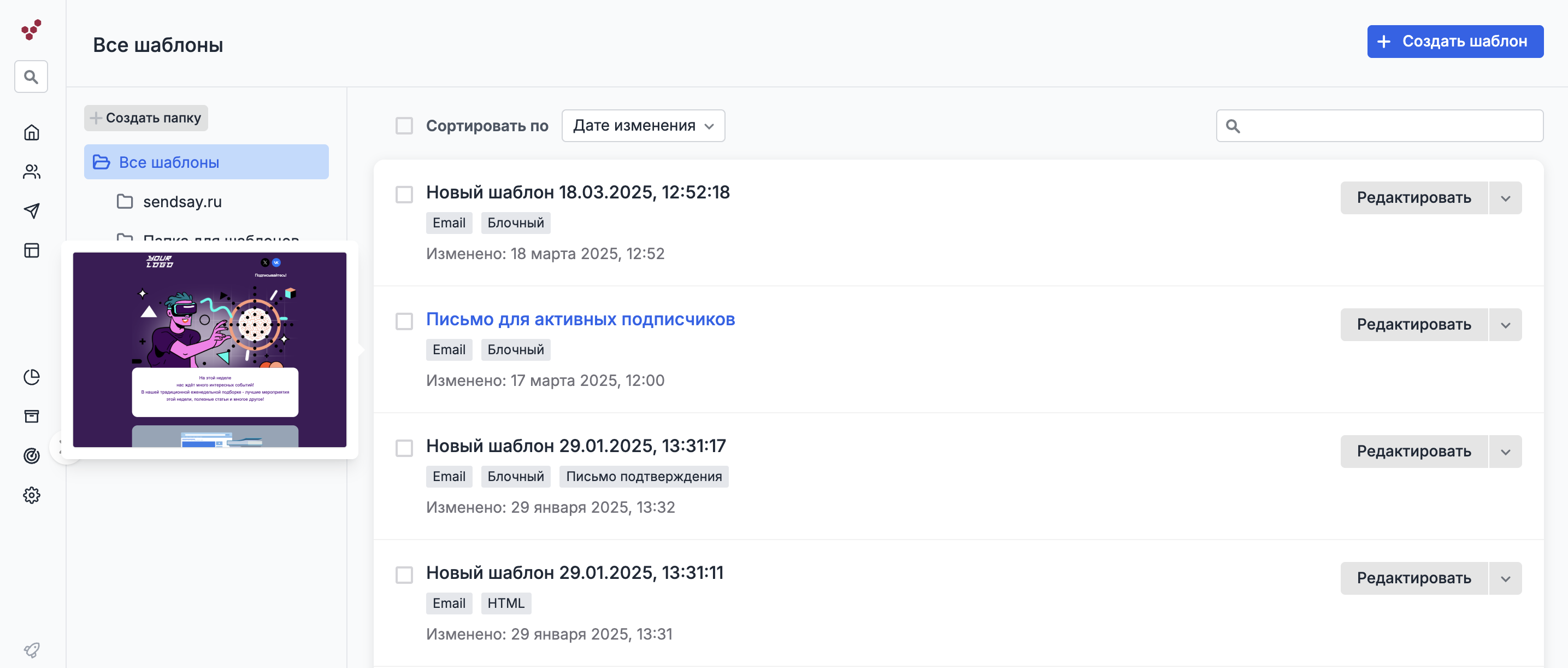Open the analytics pie chart icon
The width and height of the screenshot is (1568, 668).
pyautogui.click(x=32, y=377)
